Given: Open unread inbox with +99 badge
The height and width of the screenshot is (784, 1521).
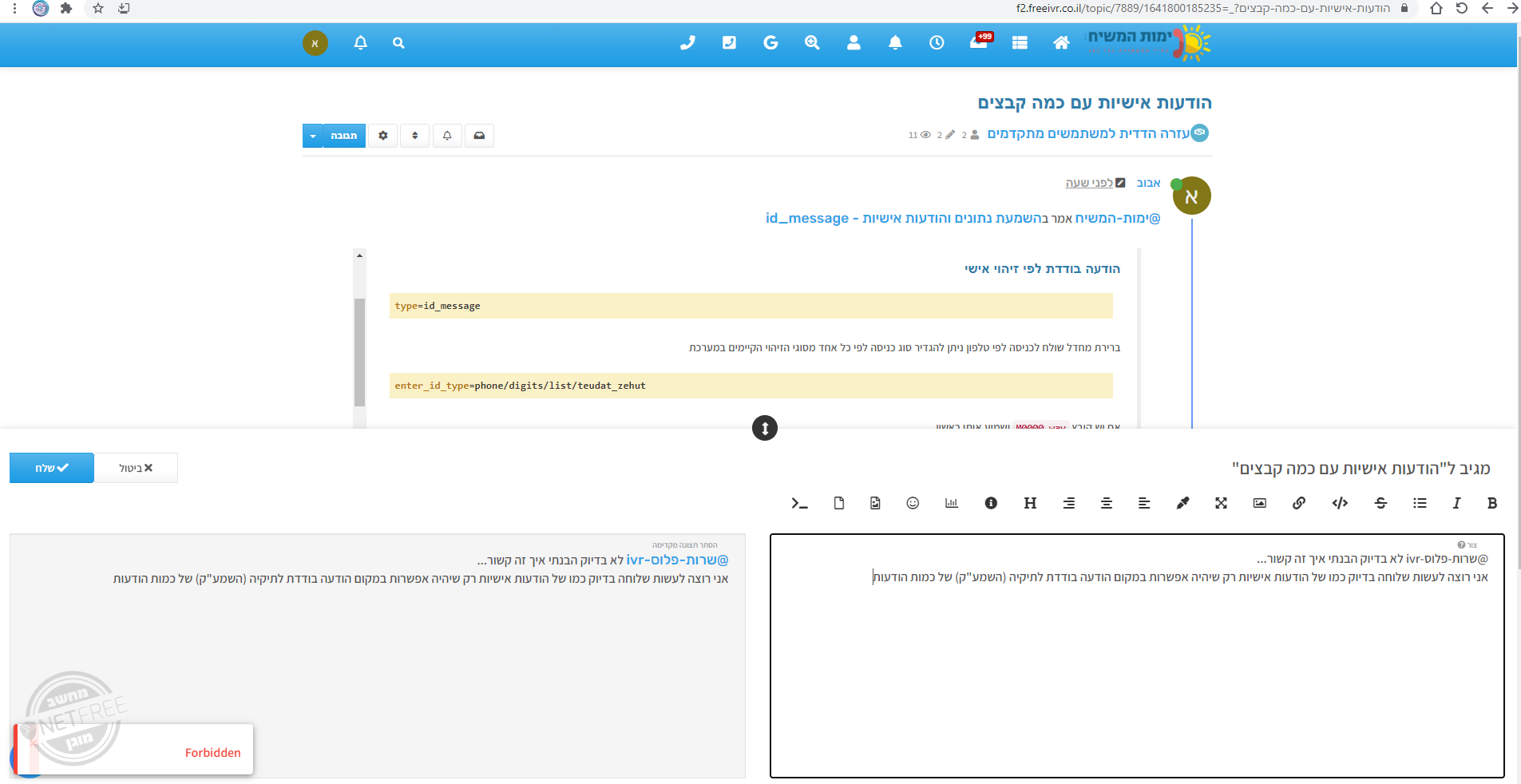Looking at the screenshot, I should coord(979,42).
